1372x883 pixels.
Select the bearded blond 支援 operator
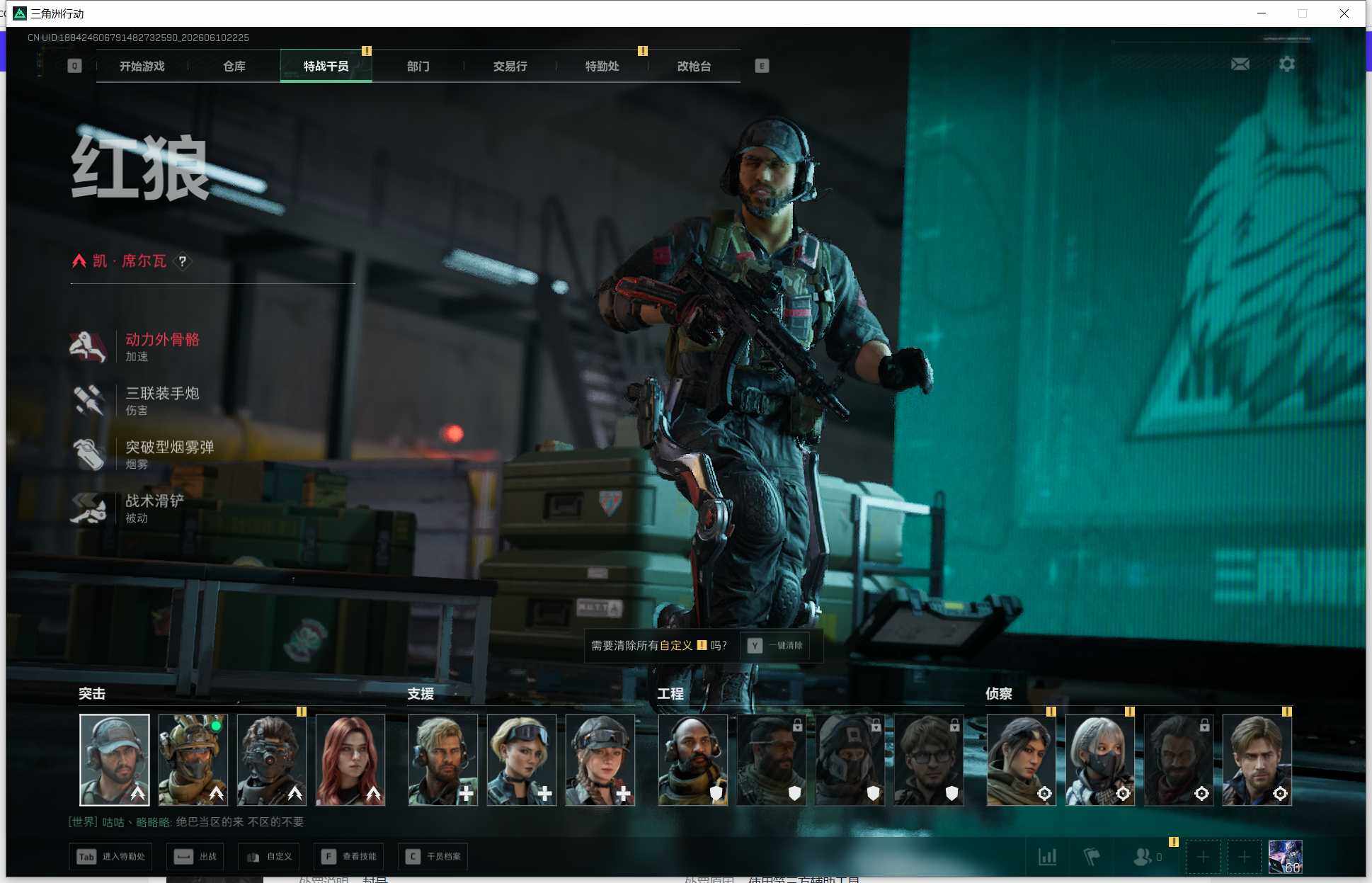click(x=443, y=760)
